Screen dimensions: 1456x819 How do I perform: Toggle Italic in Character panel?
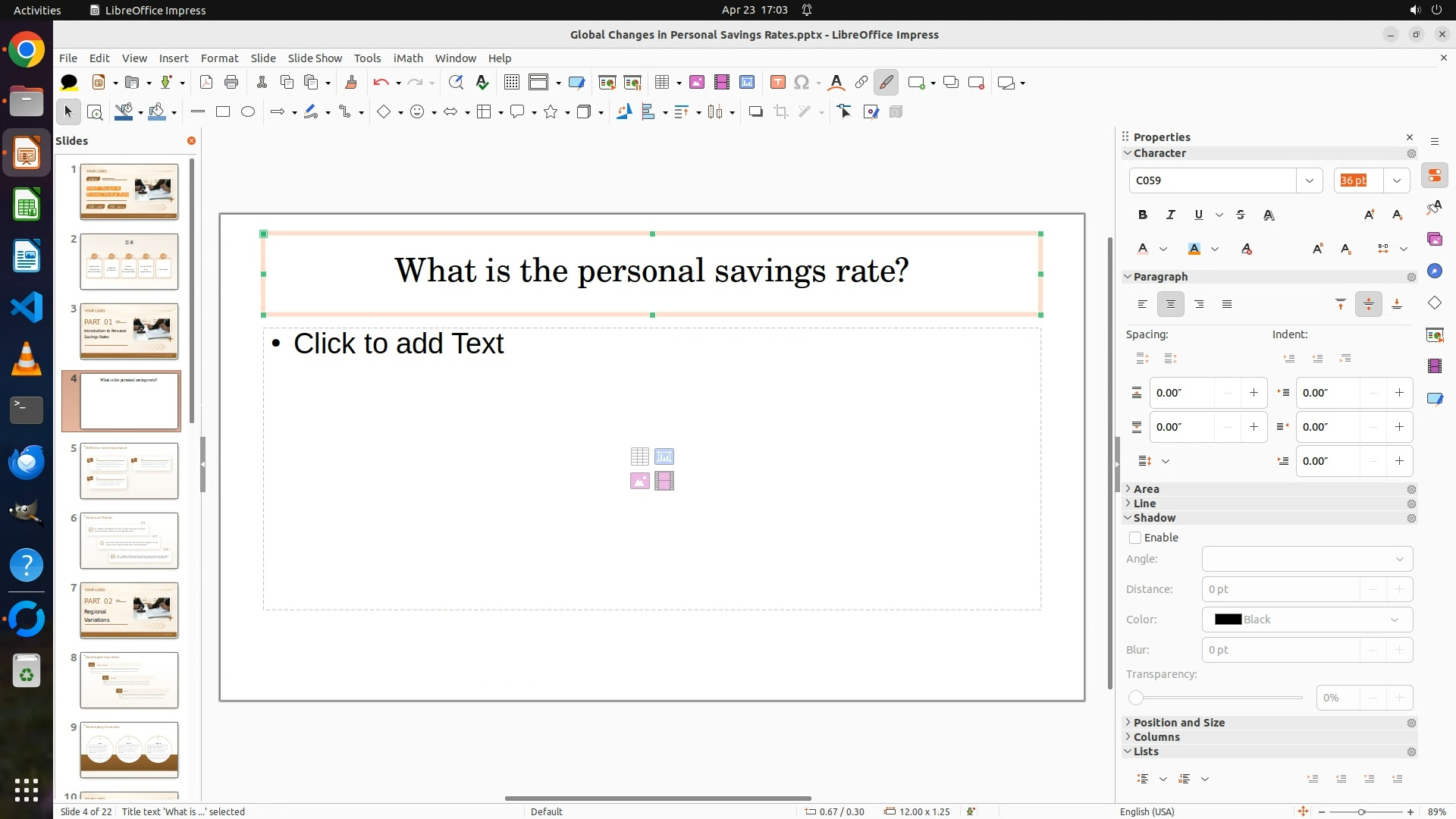click(1170, 215)
